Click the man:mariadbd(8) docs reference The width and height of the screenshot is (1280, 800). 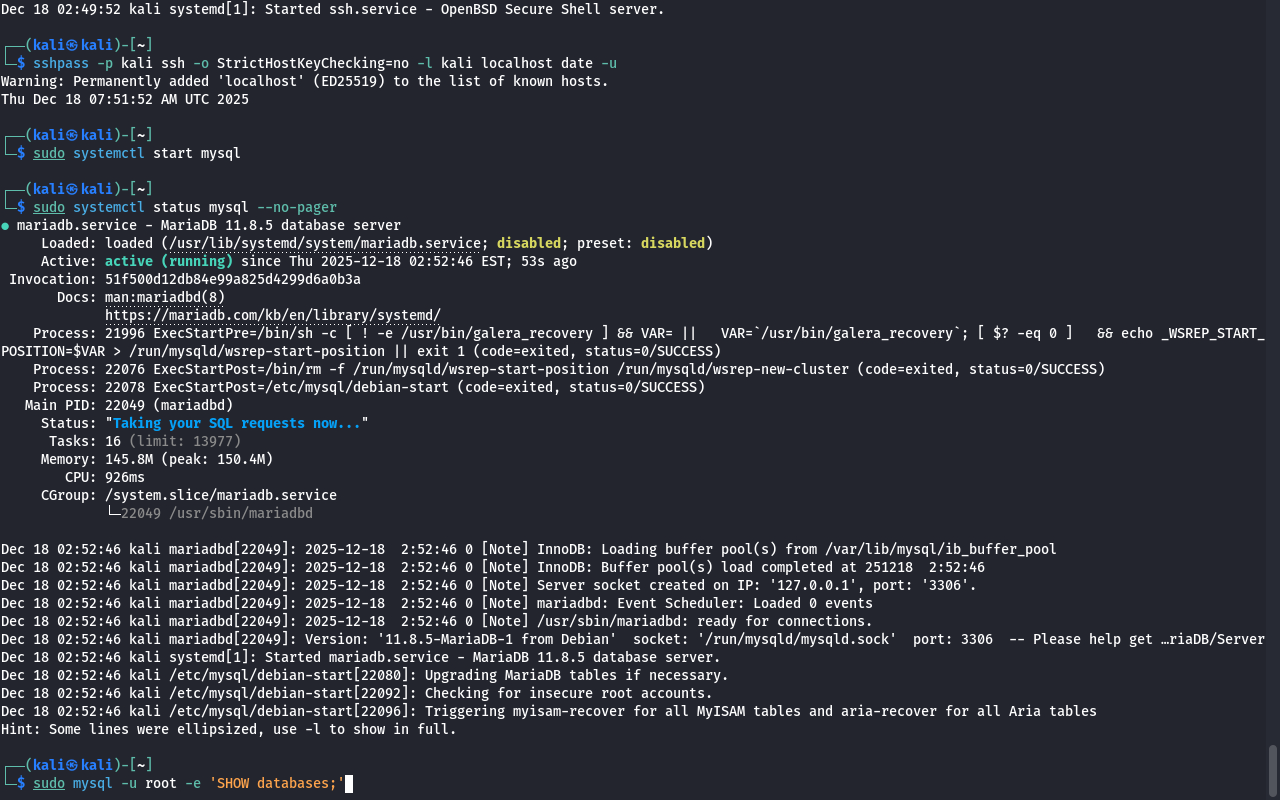click(164, 297)
